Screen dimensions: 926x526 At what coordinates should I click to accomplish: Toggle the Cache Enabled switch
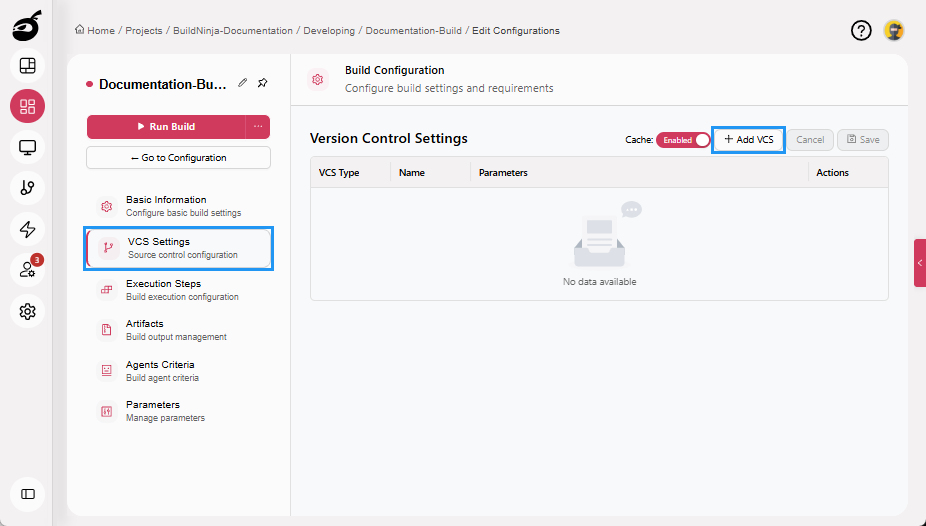click(683, 140)
